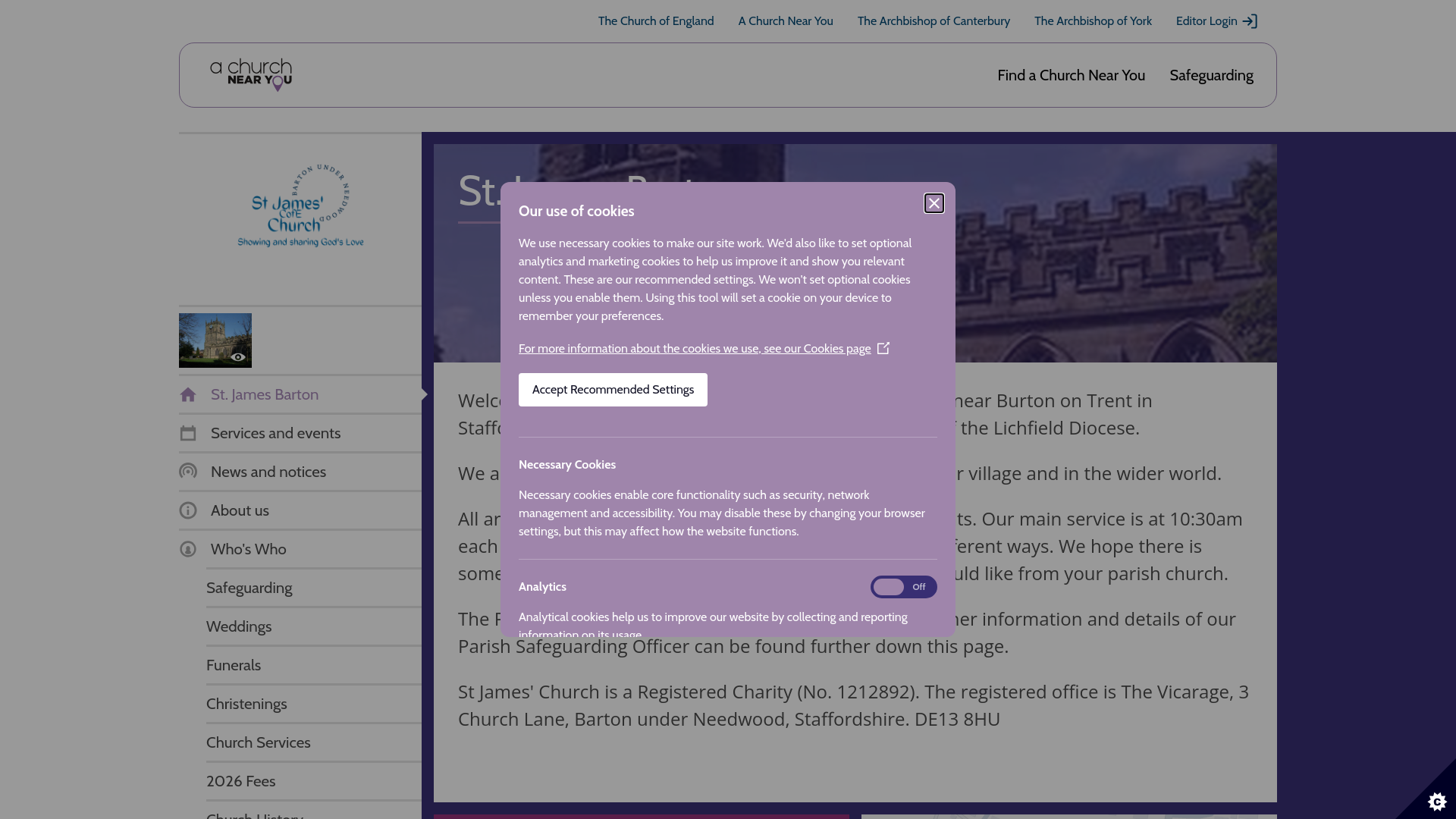Click the Our use of cookies heading

(x=576, y=212)
